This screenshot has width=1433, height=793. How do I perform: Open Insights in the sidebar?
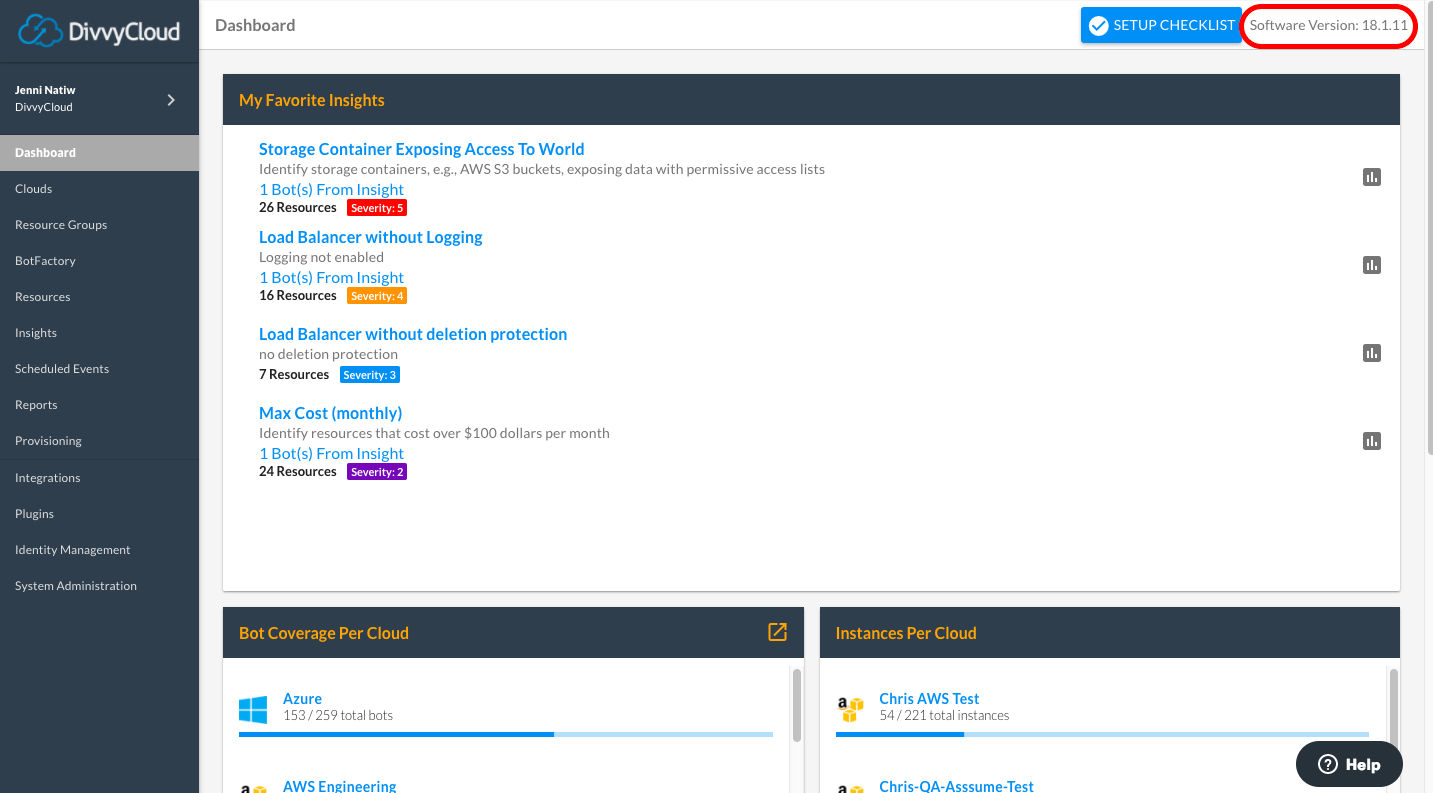pos(99,333)
